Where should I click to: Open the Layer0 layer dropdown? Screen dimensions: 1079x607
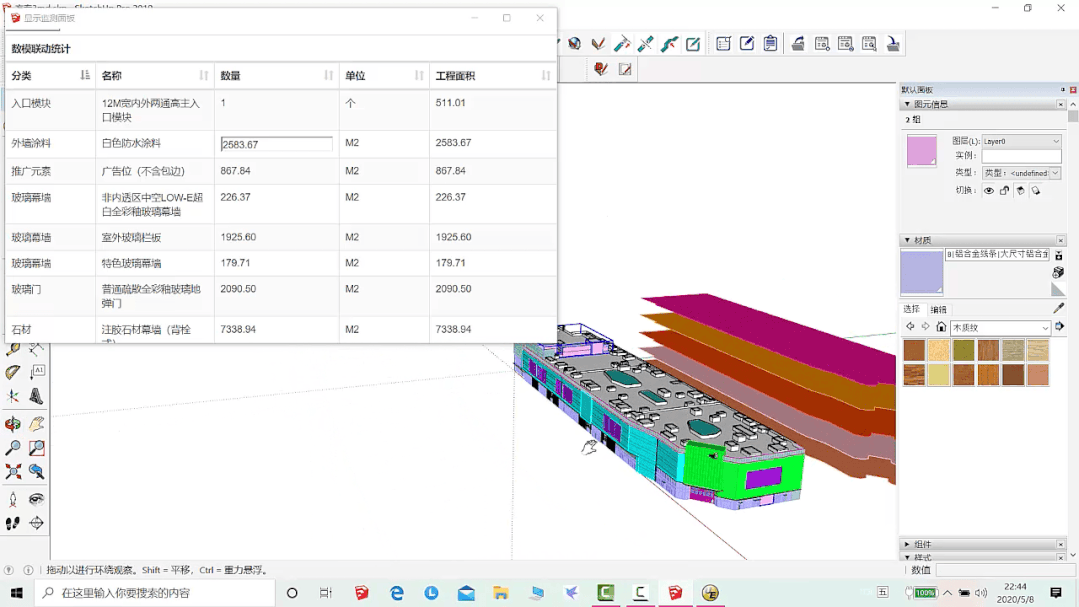coord(1020,142)
